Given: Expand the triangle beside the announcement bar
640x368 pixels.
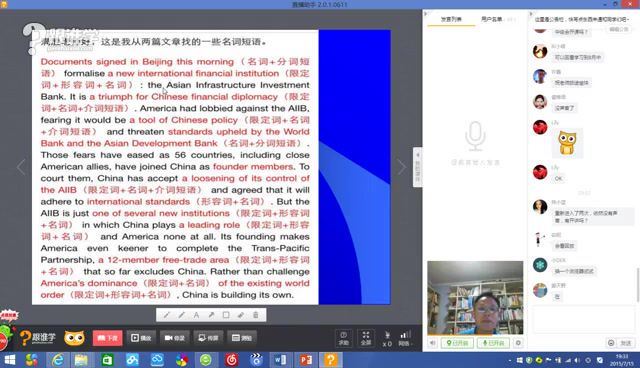Looking at the screenshot, I should tap(531, 13).
